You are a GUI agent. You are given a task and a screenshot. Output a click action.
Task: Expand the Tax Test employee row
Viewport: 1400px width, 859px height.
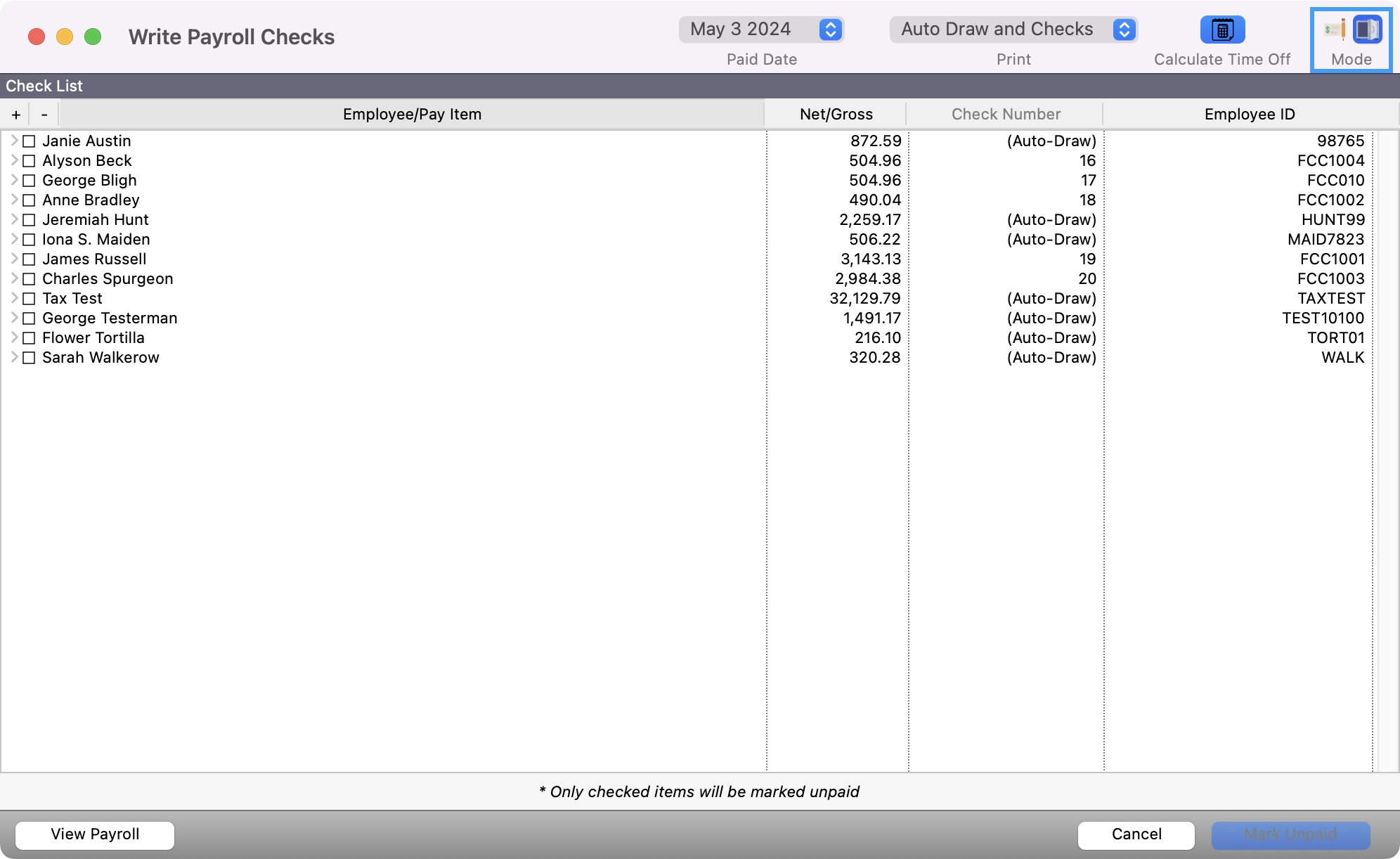tap(14, 298)
